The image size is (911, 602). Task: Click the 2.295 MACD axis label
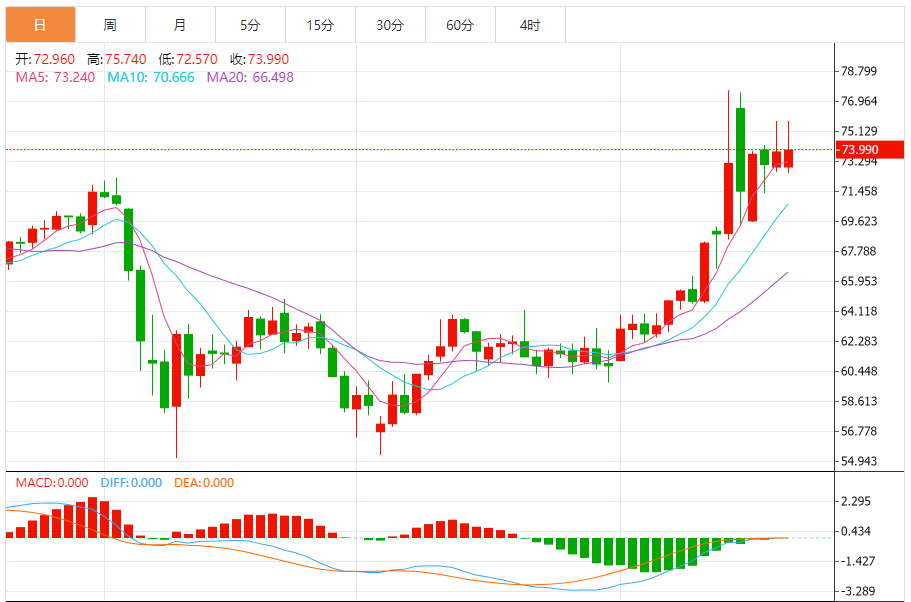click(856, 501)
